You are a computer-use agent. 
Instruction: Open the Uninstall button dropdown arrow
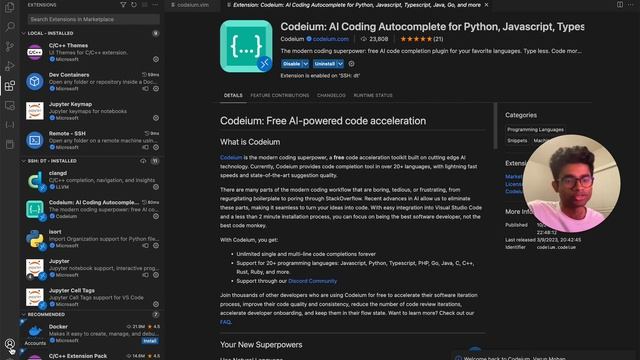340,64
